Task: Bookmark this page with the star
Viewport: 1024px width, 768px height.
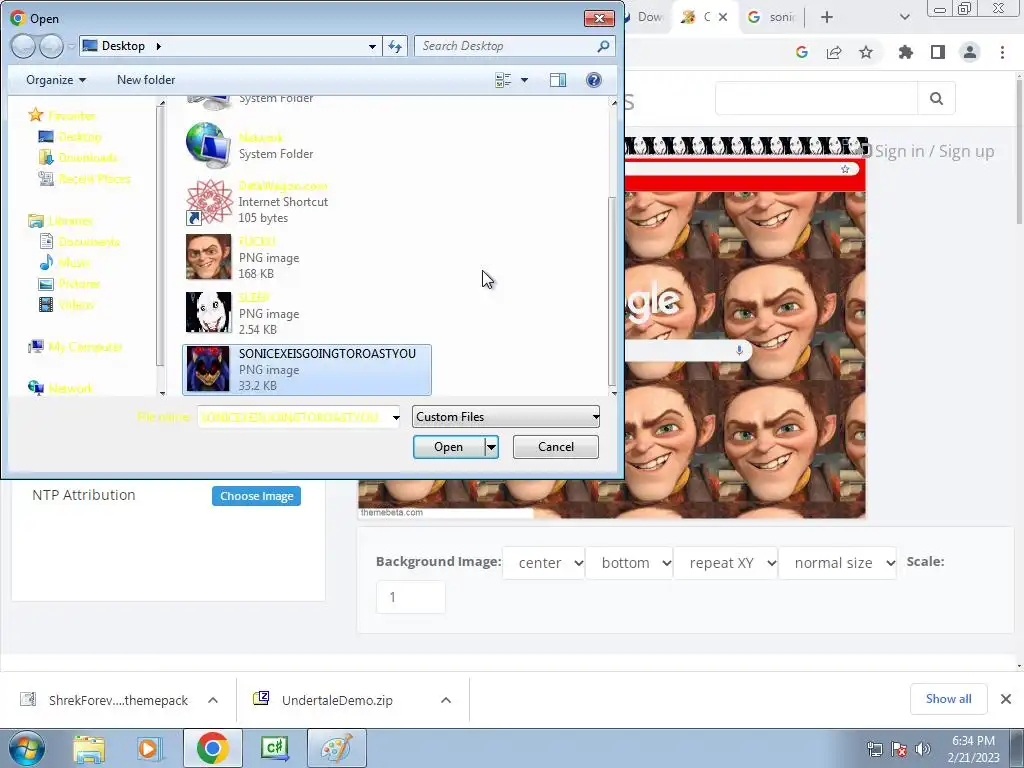Action: point(866,53)
